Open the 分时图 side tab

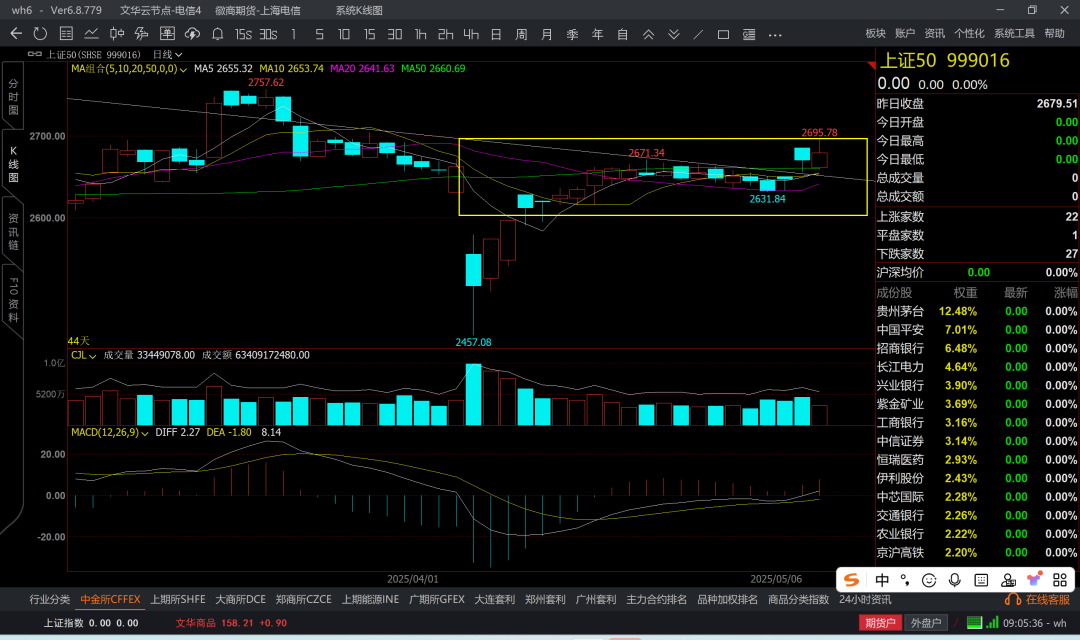[13, 96]
